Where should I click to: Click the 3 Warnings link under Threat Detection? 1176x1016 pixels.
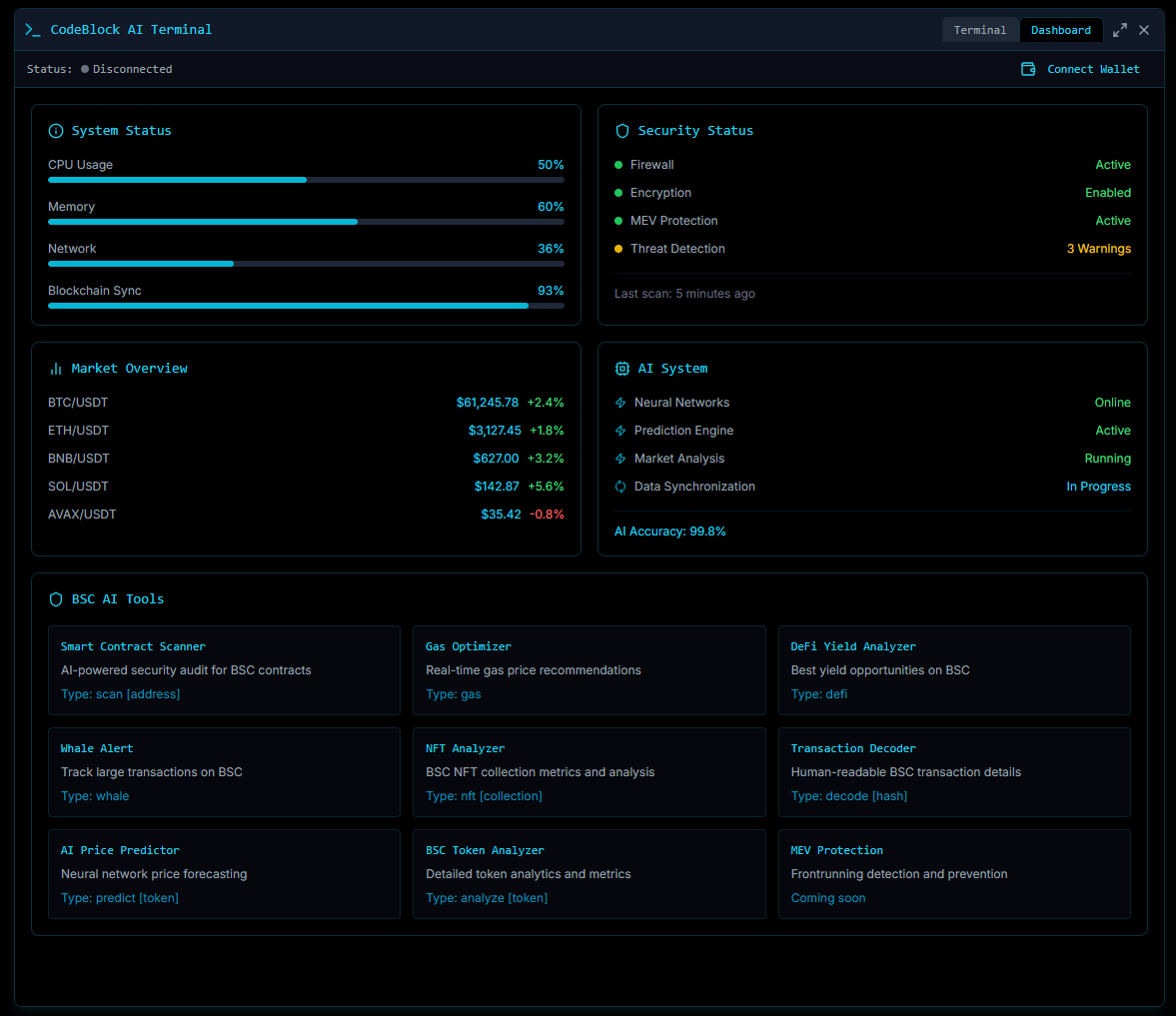click(1099, 249)
